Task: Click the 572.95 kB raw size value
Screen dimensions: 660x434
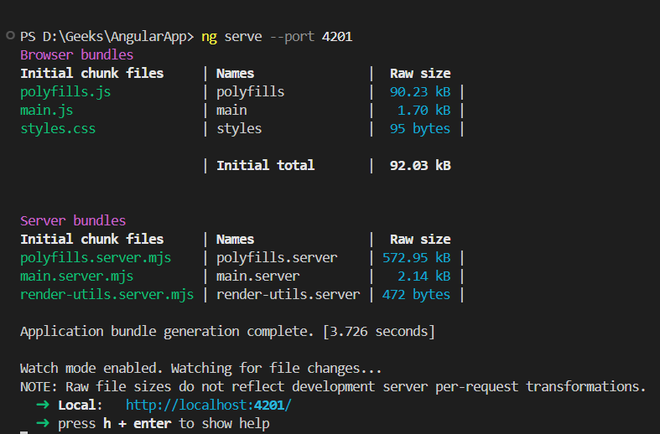Action: 416,258
